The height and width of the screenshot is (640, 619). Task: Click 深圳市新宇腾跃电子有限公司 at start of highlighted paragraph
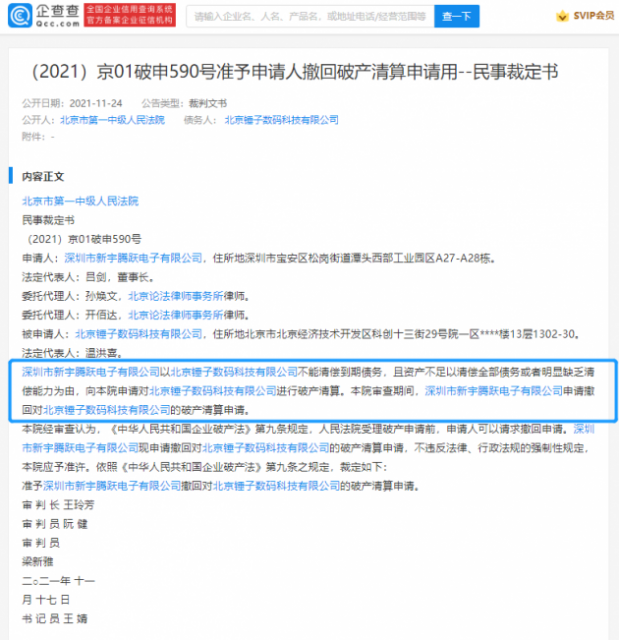(x=91, y=372)
